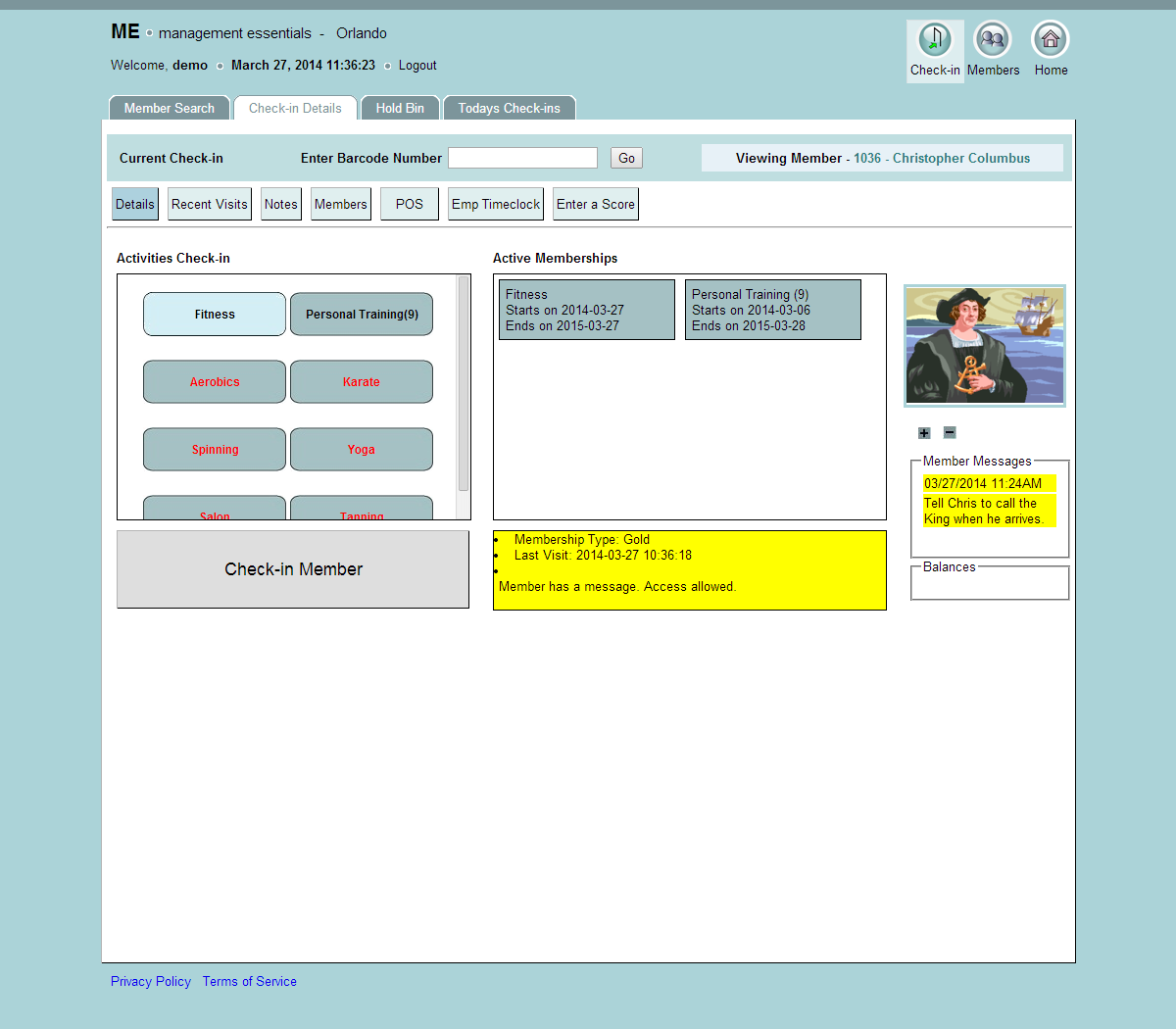
Task: Open the Todays Check-ins tab
Action: pyautogui.click(x=509, y=108)
